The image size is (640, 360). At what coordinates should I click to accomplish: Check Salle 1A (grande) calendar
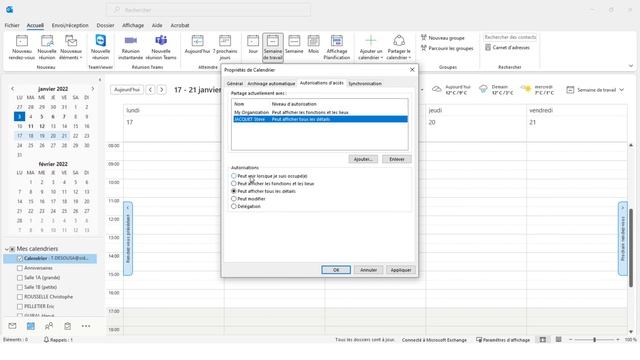[x=20, y=278]
